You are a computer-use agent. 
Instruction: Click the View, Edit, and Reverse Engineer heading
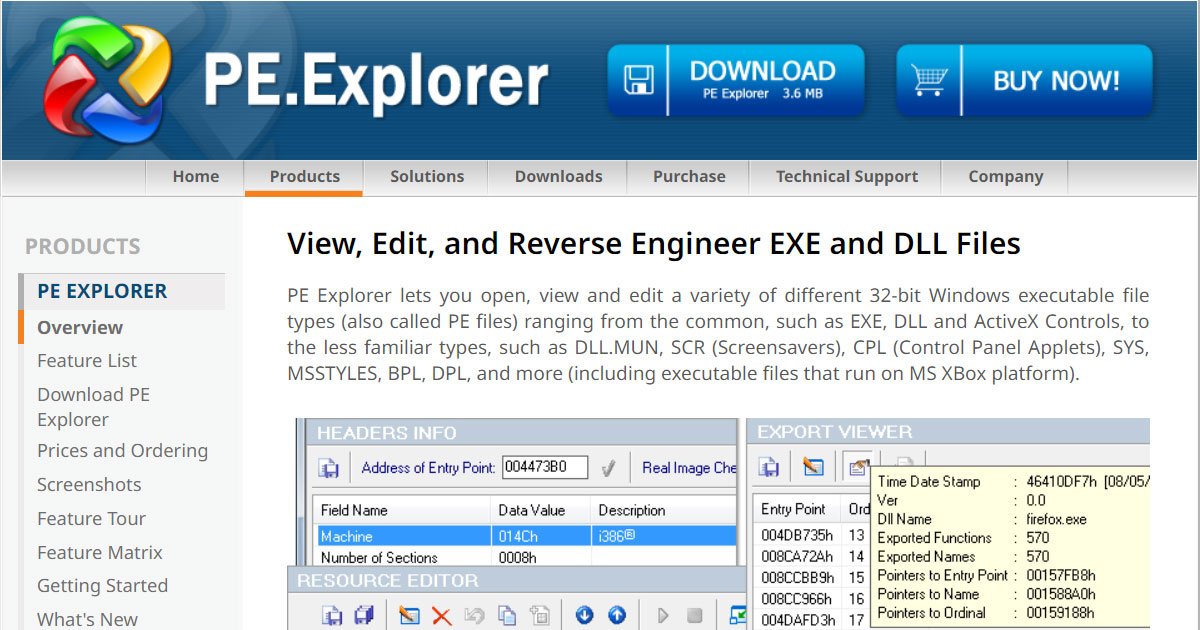coord(654,243)
